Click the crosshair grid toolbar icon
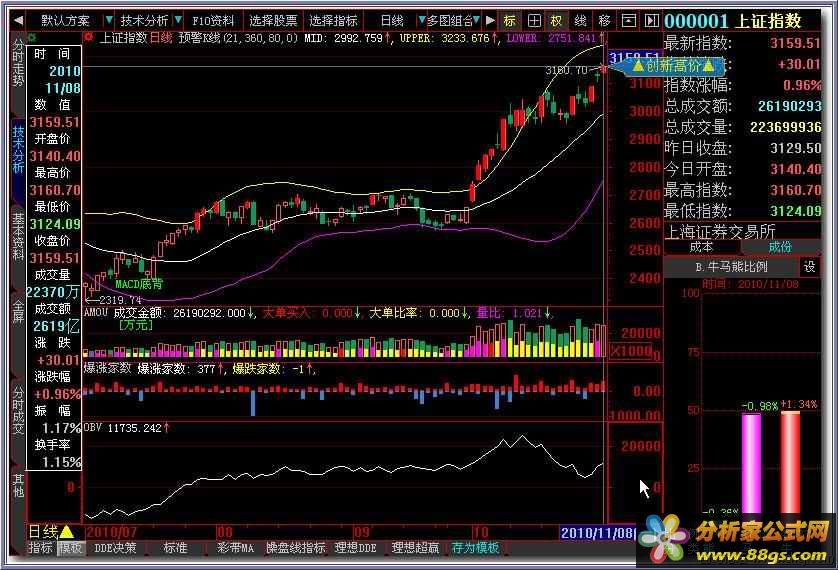The height and width of the screenshot is (570, 838). tap(534, 21)
